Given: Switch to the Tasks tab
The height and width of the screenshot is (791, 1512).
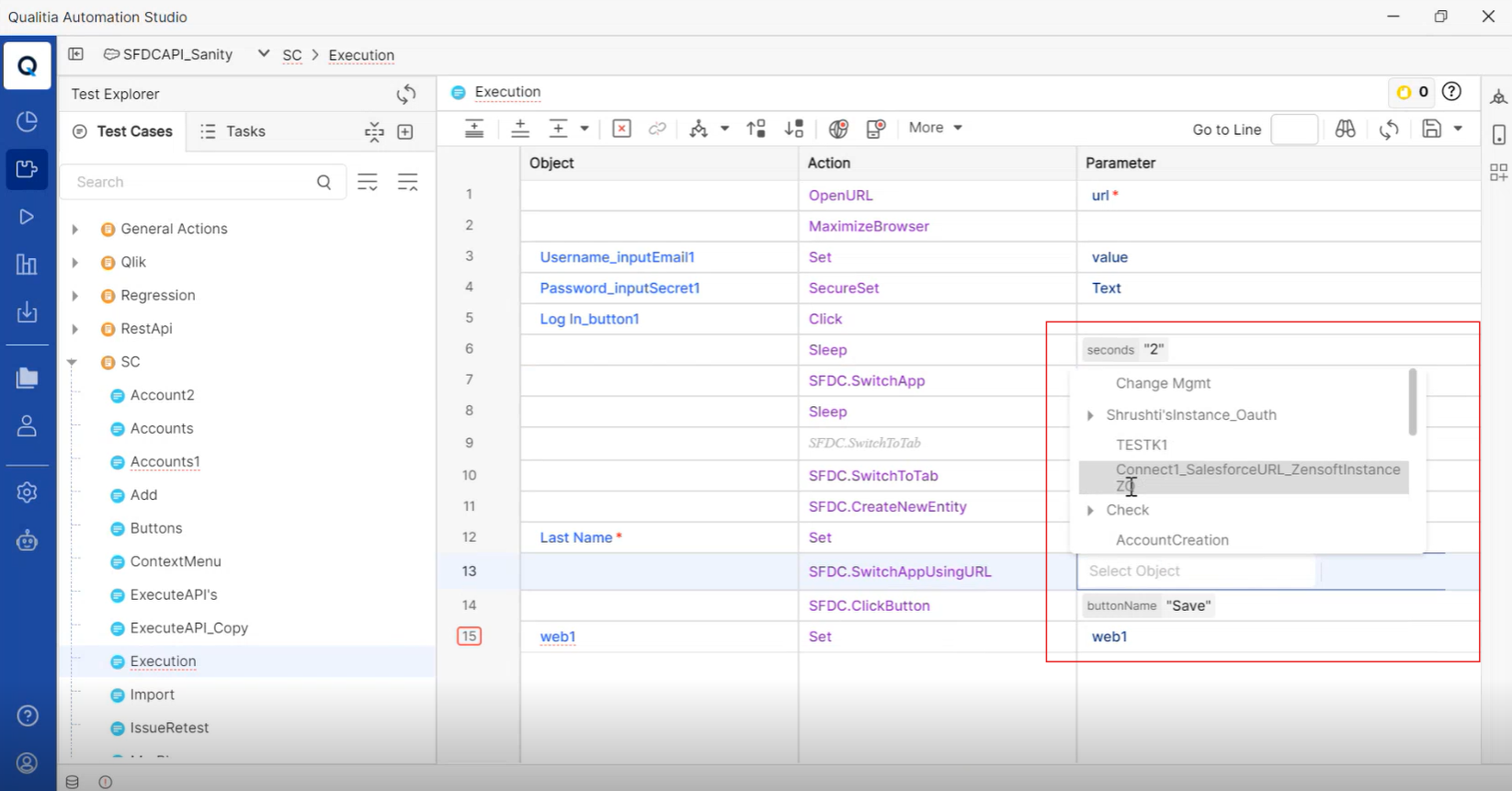Looking at the screenshot, I should 233,131.
